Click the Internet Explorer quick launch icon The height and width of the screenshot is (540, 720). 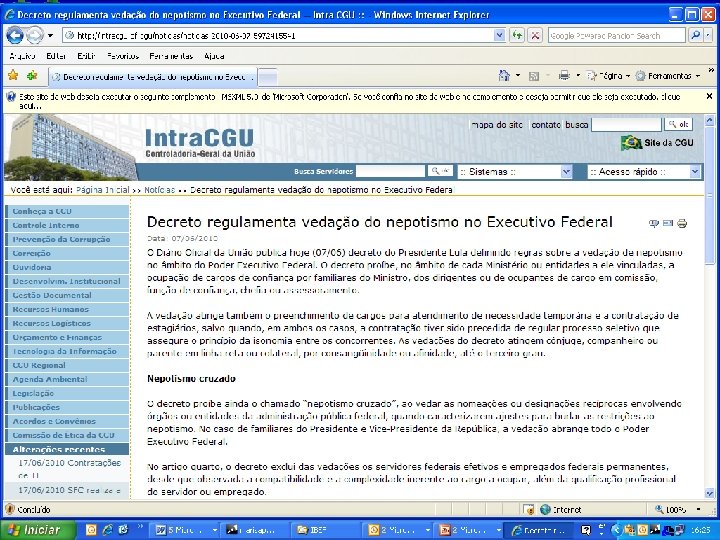tap(108, 530)
